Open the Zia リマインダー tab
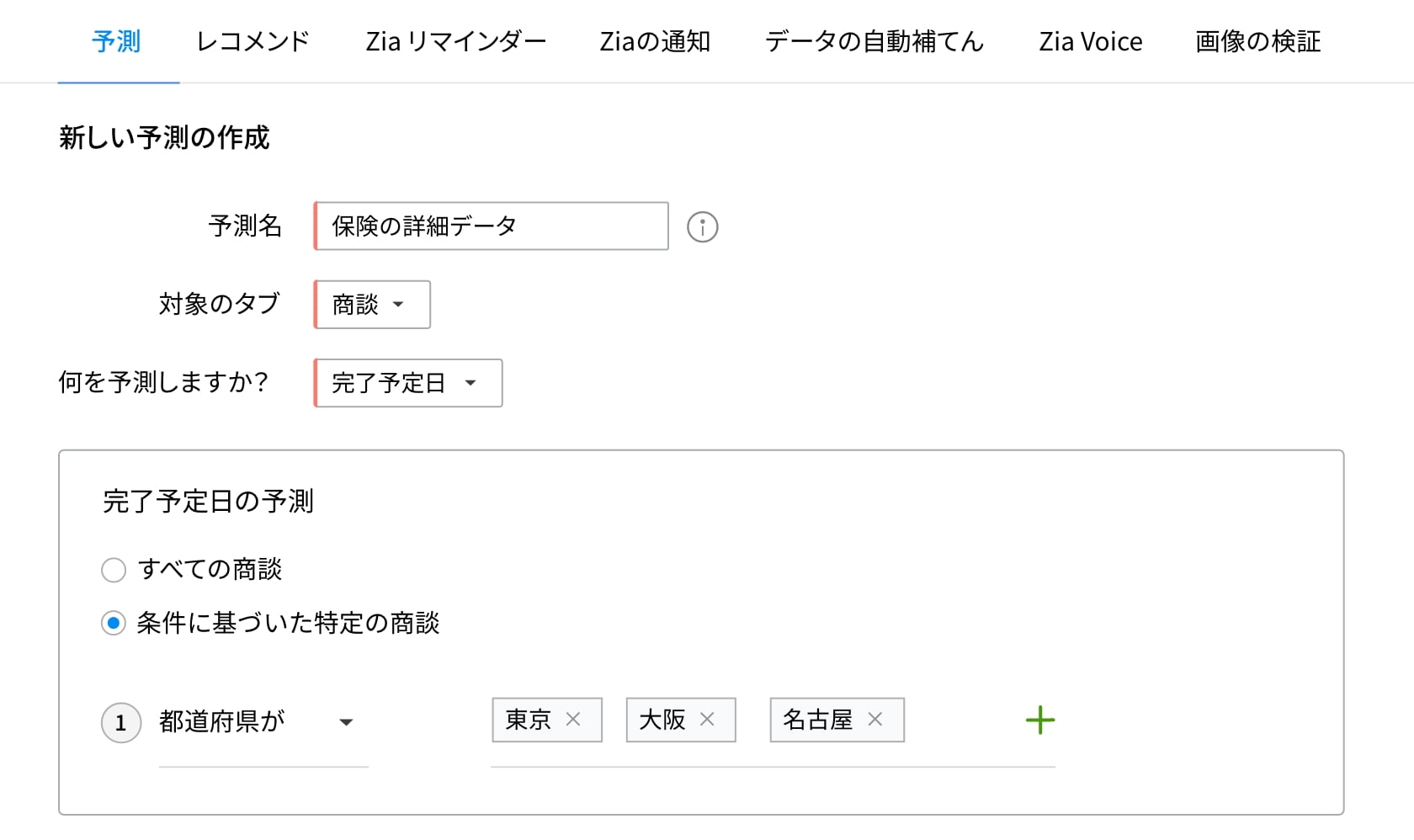The width and height of the screenshot is (1414, 840). point(455,41)
